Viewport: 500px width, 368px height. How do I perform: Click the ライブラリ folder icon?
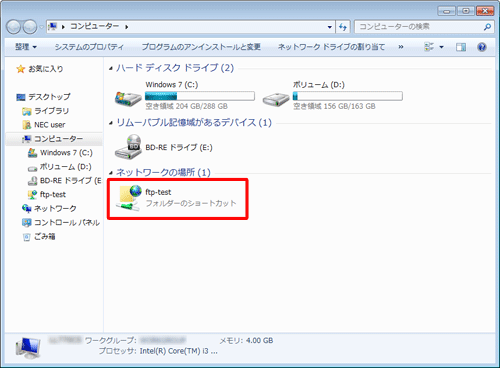(x=27, y=111)
